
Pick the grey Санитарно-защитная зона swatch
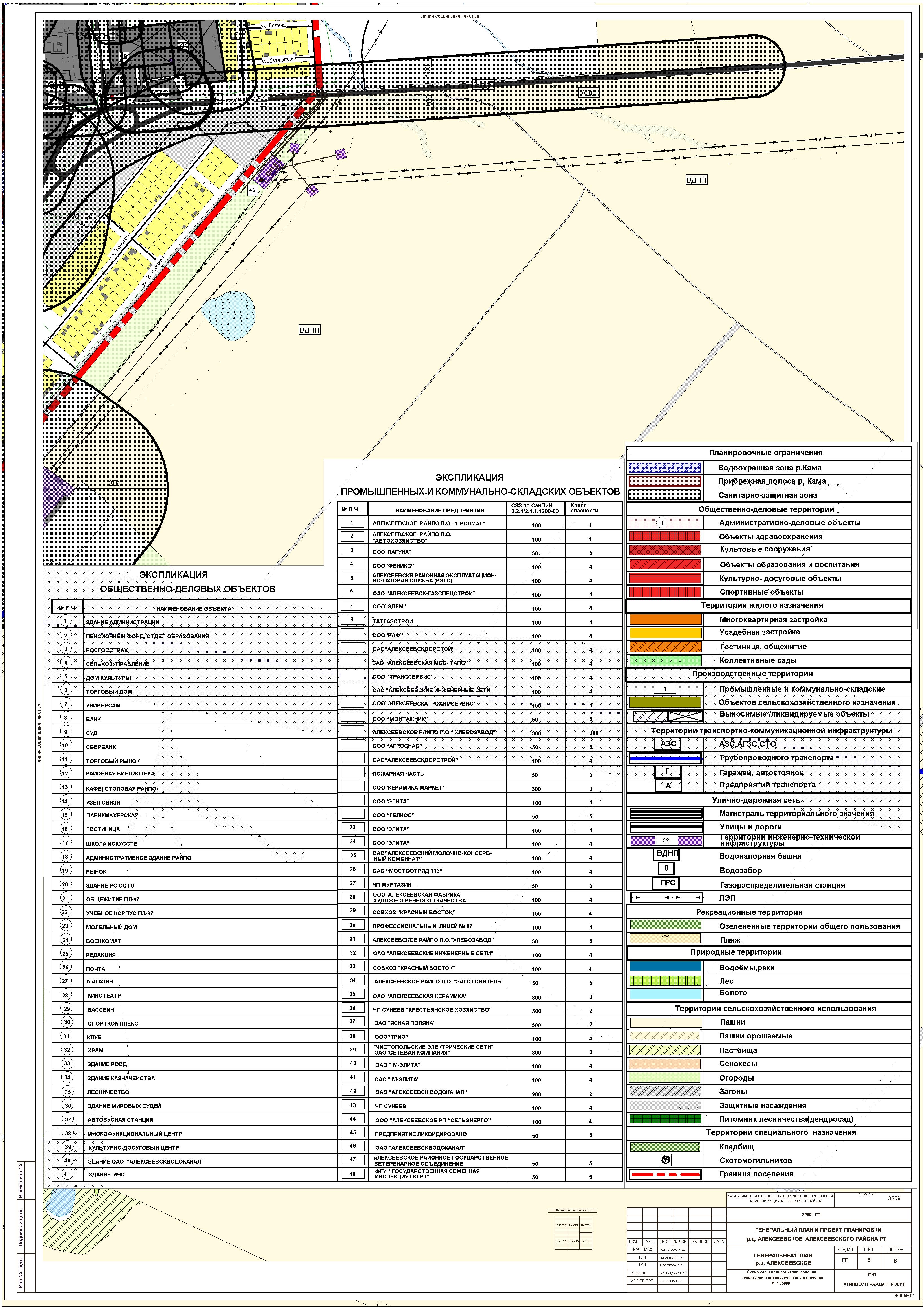(665, 495)
